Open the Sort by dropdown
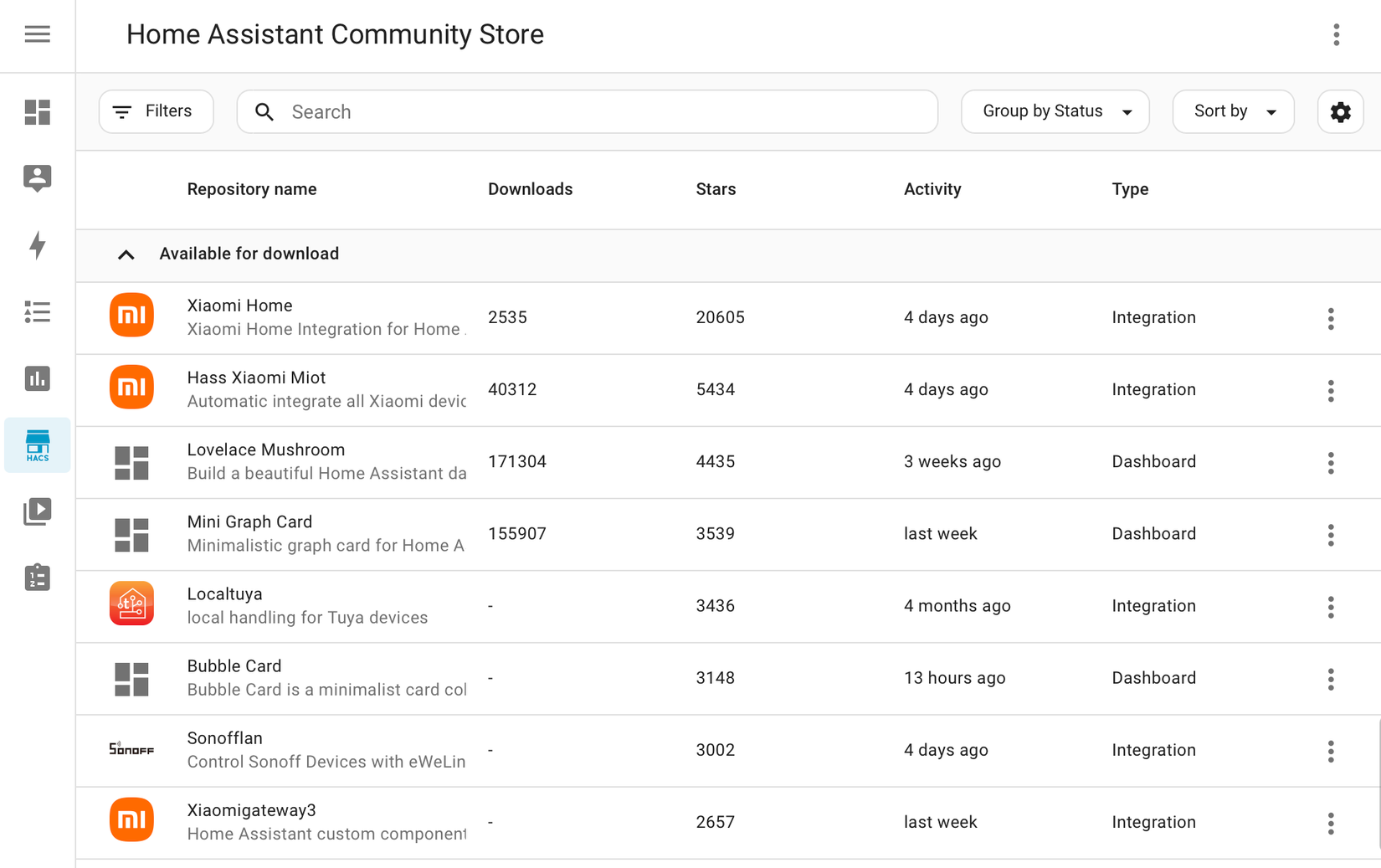Viewport: 1381px width, 868px height. (1233, 111)
